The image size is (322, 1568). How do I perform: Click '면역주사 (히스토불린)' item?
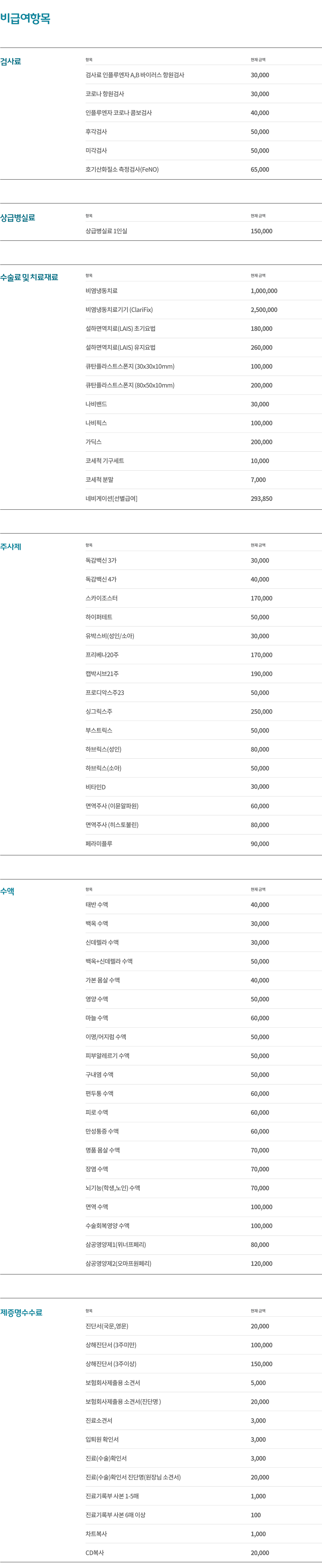pos(112,825)
